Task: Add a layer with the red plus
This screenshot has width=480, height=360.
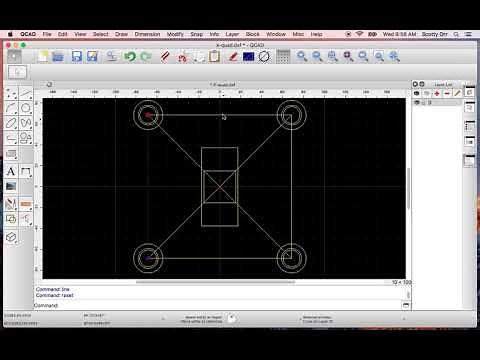Action: [437, 93]
